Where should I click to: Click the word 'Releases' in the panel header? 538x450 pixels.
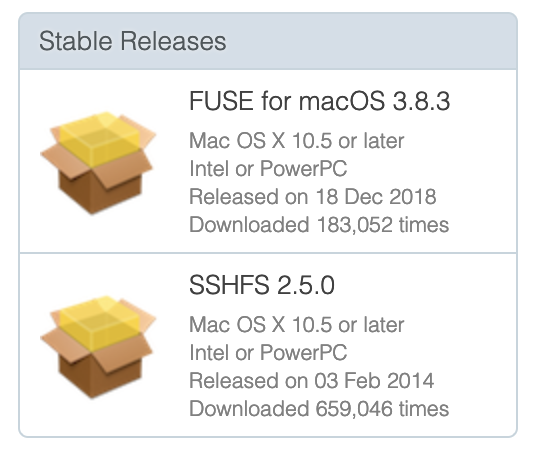click(x=173, y=41)
